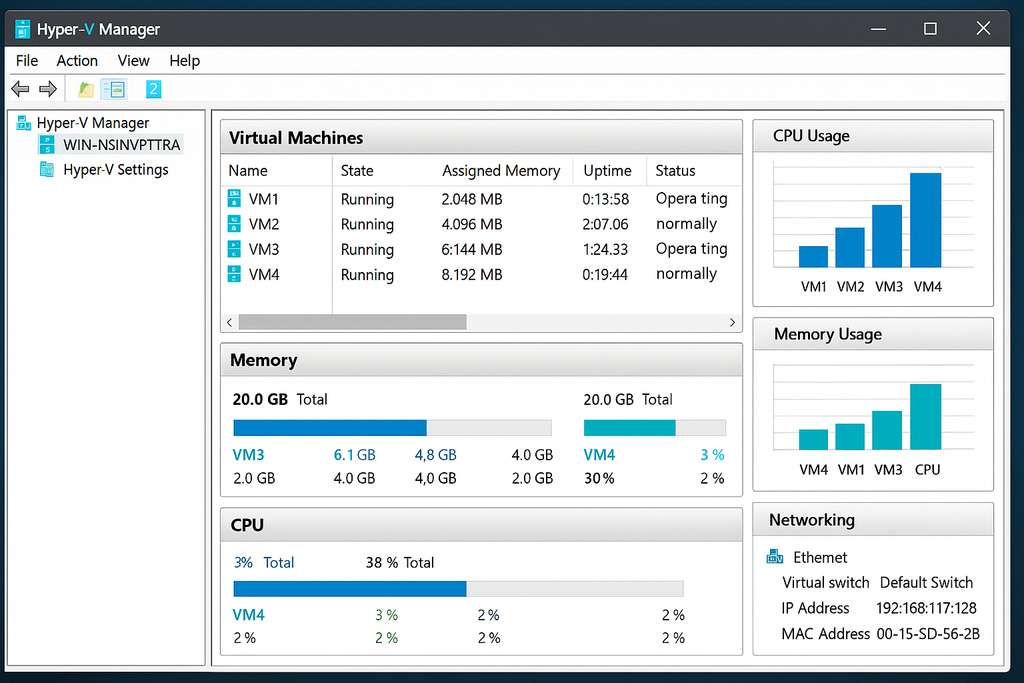Screen dimensions: 1024x683
Task: Open the View menu
Action: (133, 61)
